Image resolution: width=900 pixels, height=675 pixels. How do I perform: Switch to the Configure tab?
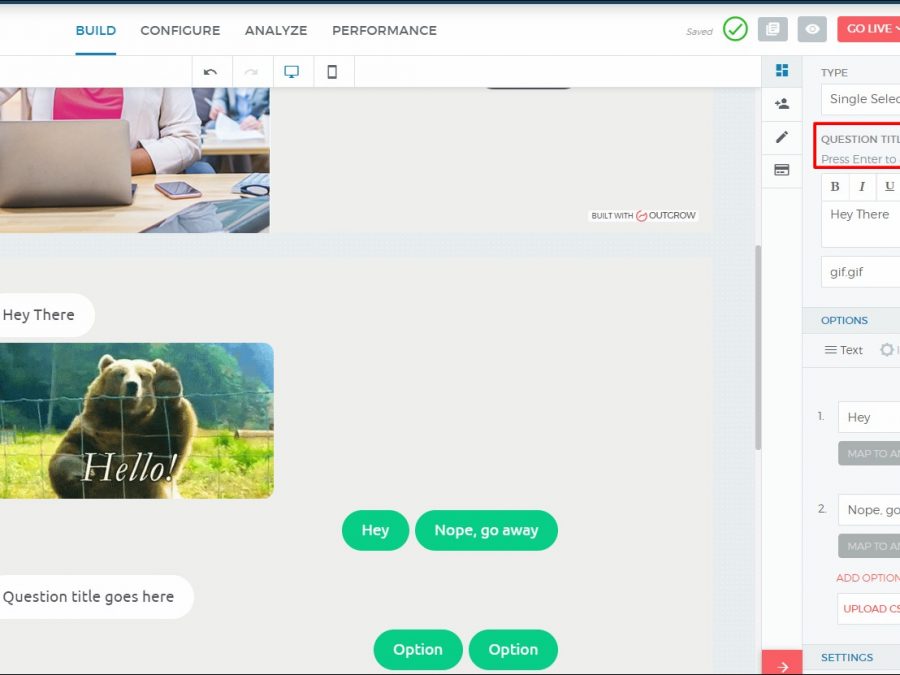180,31
